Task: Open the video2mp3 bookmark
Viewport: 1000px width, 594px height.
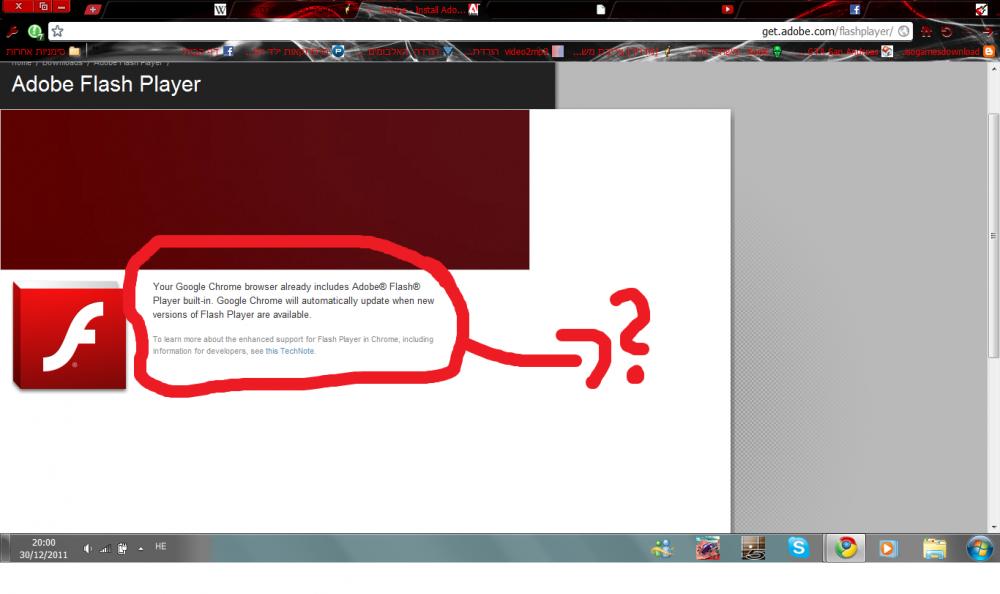Action: point(518,52)
